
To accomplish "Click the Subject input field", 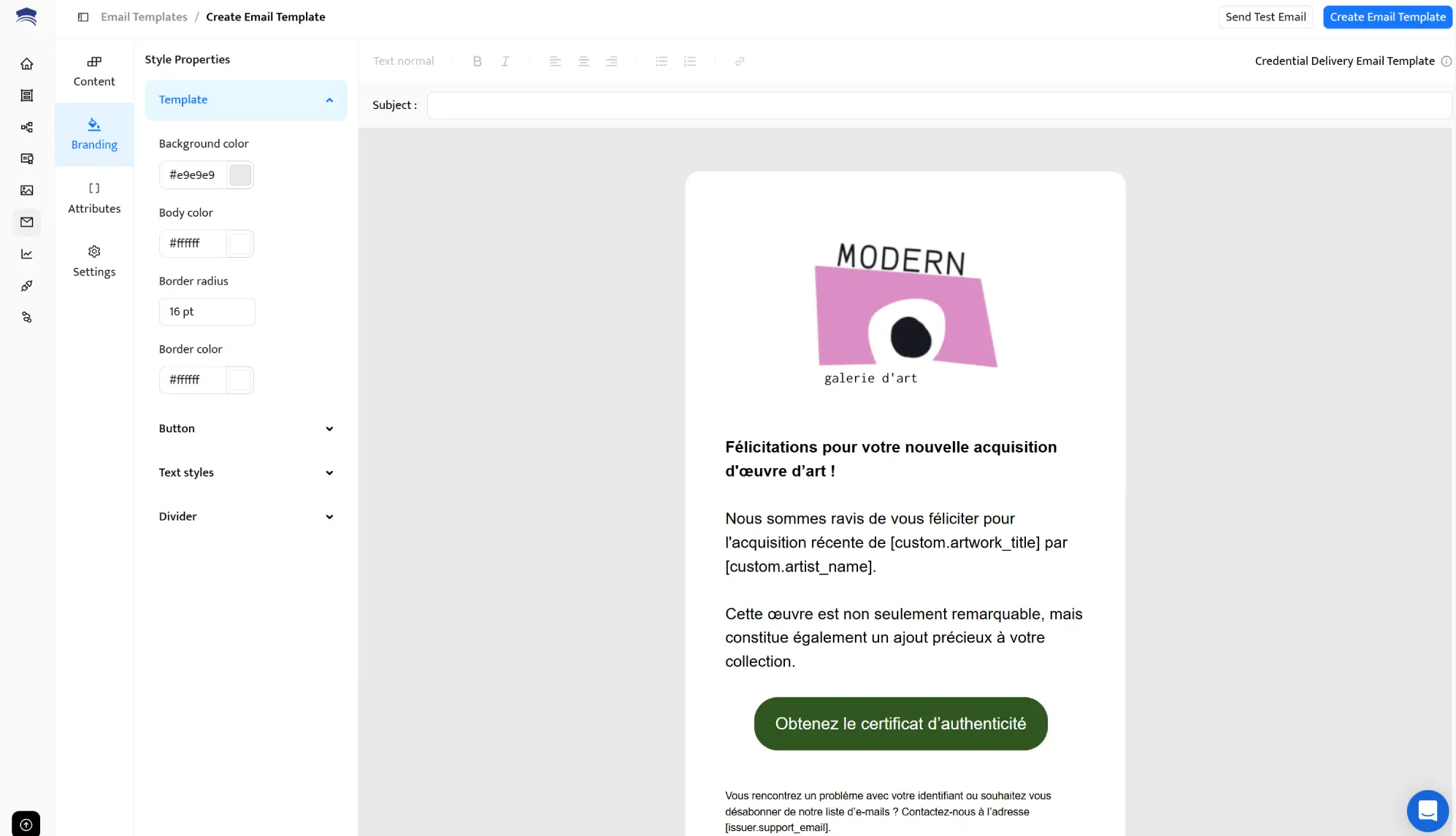I will click(x=938, y=105).
